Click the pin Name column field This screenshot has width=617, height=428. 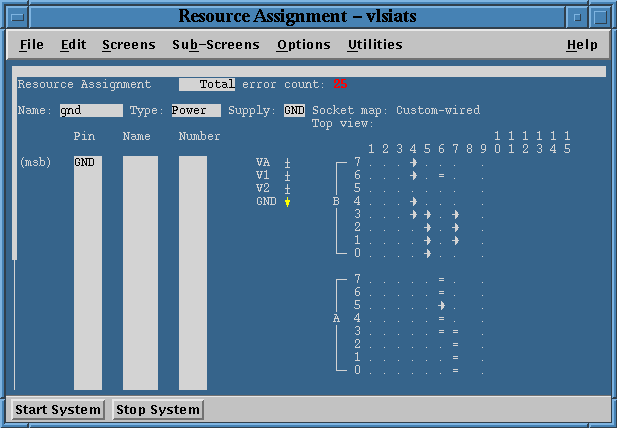pyautogui.click(x=140, y=273)
